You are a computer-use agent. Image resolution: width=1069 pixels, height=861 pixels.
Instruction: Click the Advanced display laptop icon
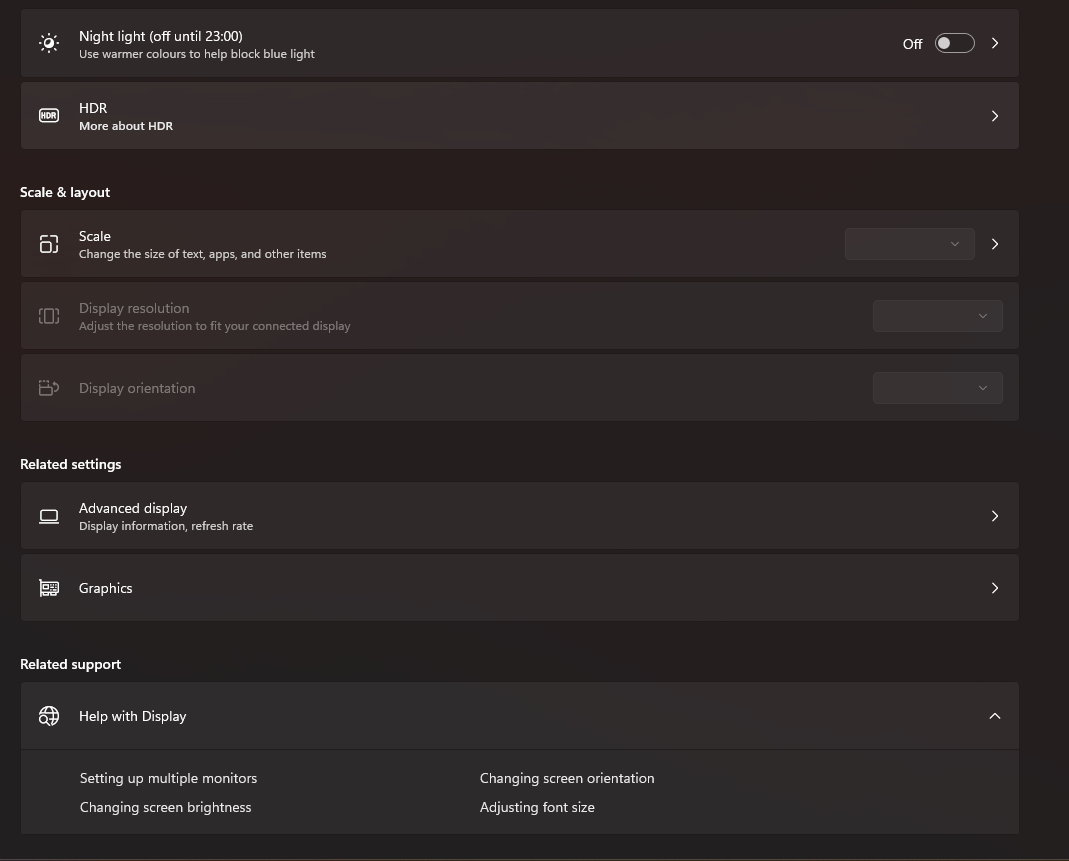(49, 517)
